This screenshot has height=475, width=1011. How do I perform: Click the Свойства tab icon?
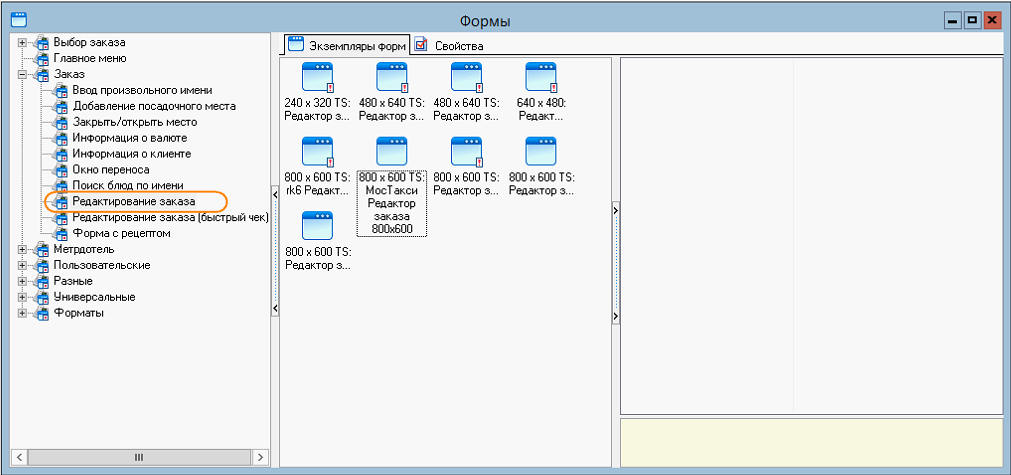421,45
